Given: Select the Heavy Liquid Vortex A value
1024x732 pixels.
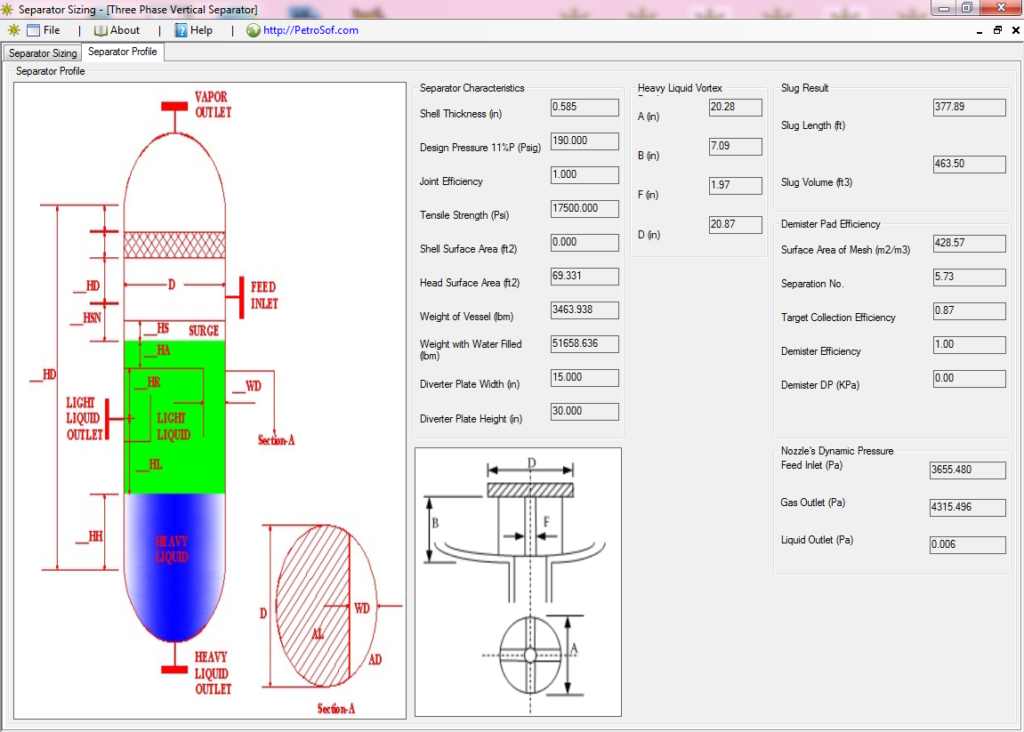Looking at the screenshot, I should (735, 107).
